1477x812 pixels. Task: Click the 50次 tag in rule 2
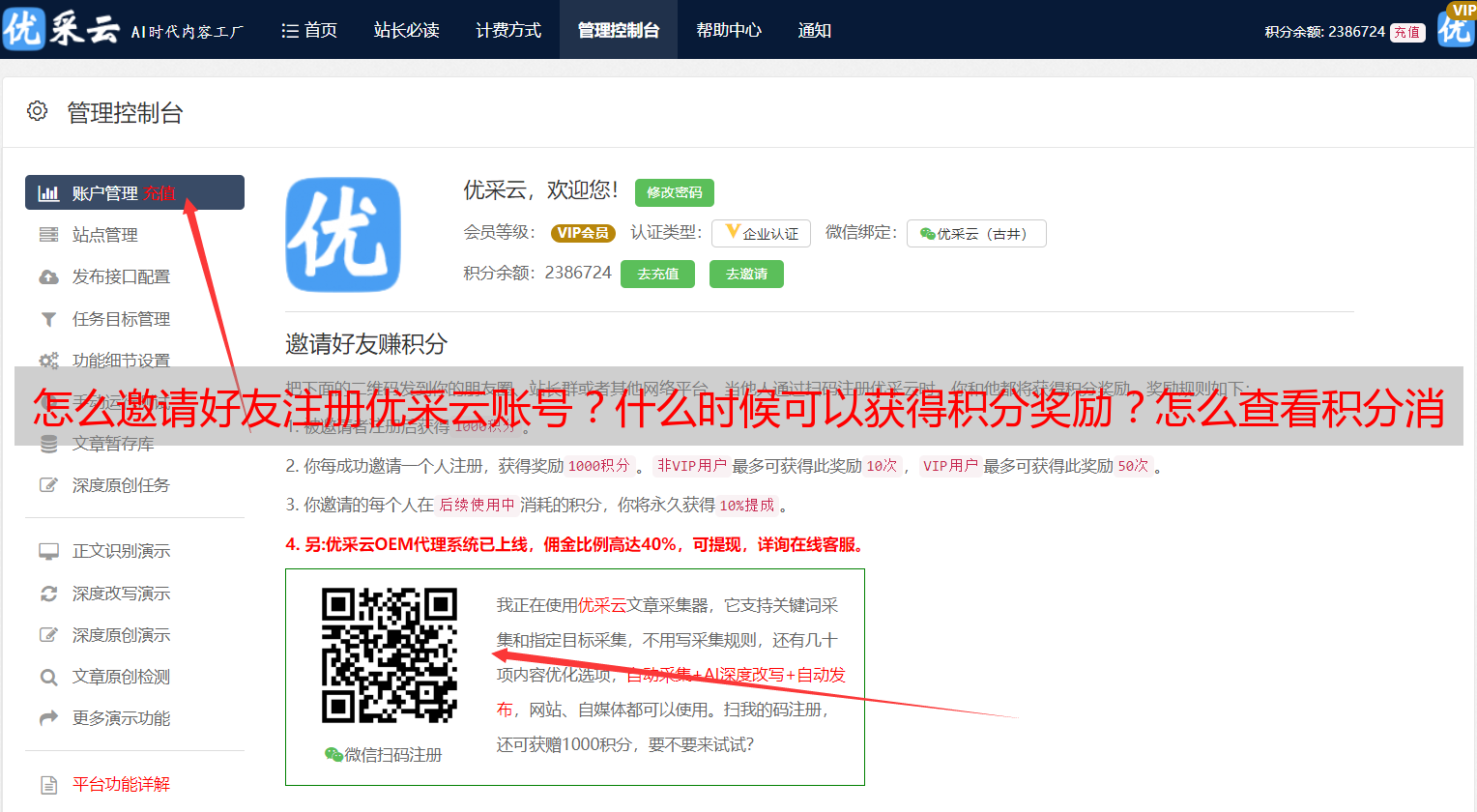[x=1133, y=466]
